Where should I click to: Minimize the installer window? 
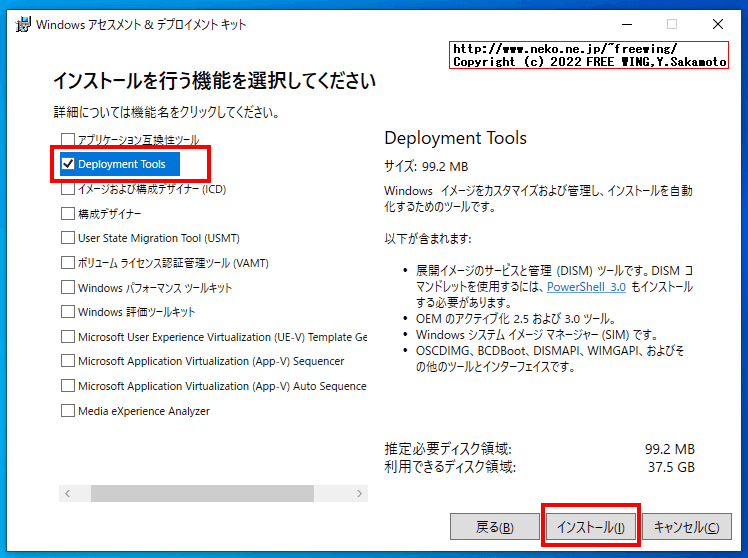point(627,24)
